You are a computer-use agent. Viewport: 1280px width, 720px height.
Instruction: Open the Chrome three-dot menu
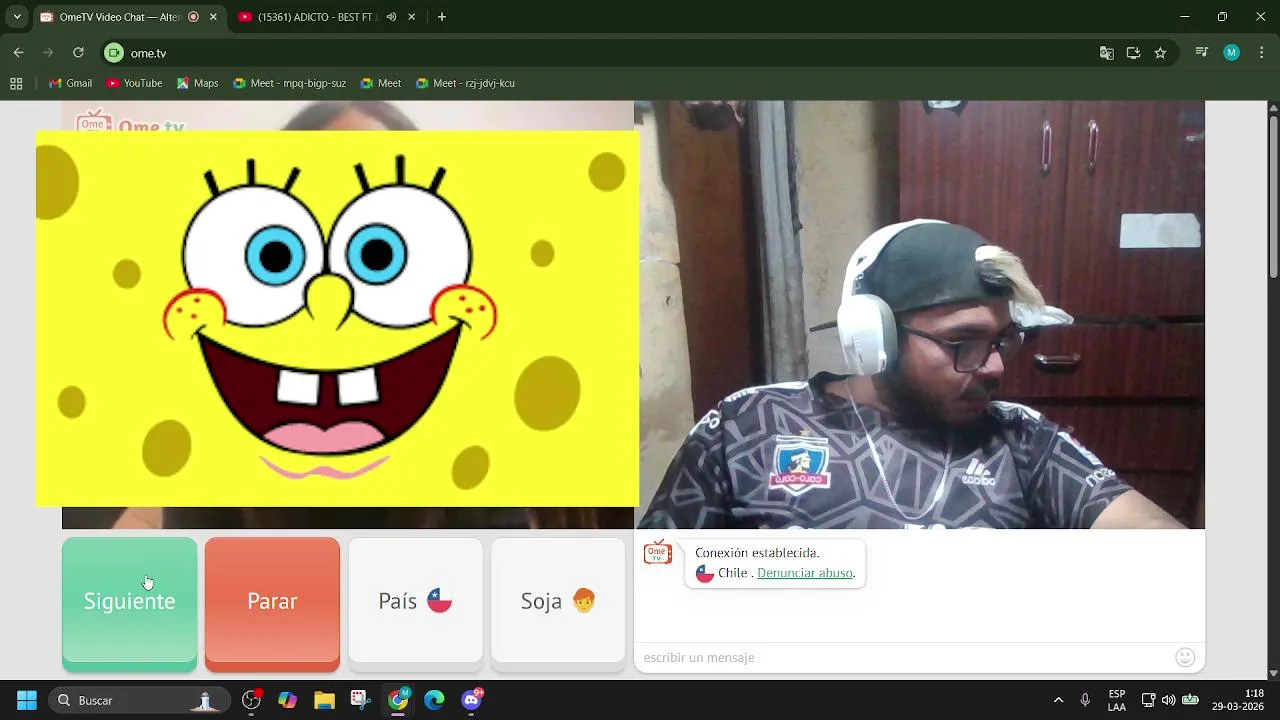1261,53
